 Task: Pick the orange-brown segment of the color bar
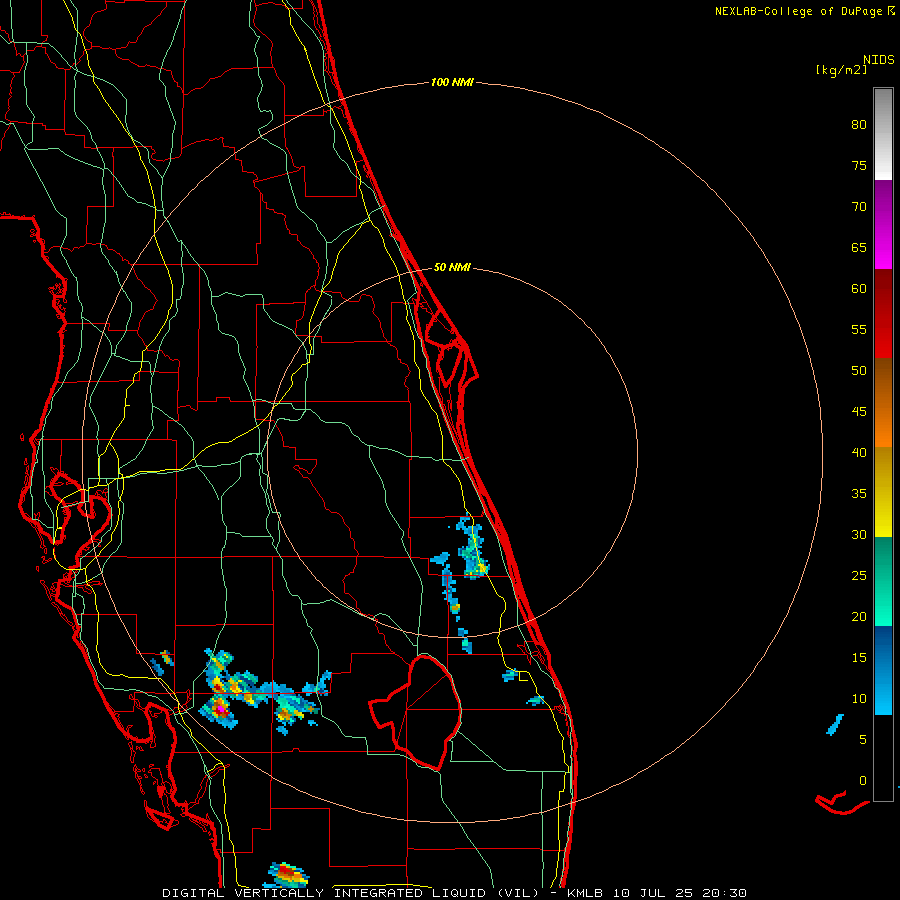click(883, 402)
